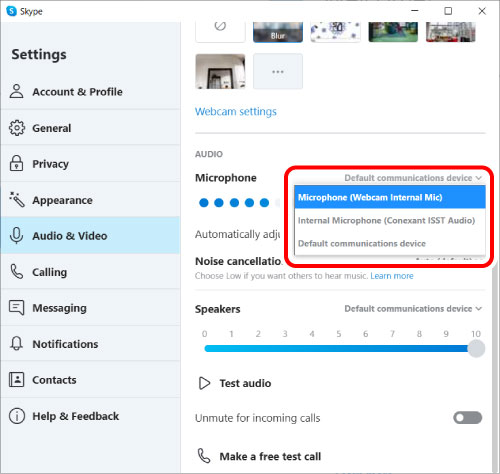The image size is (500, 474).
Task: Switch to Appearance settings
Action: pos(90,200)
